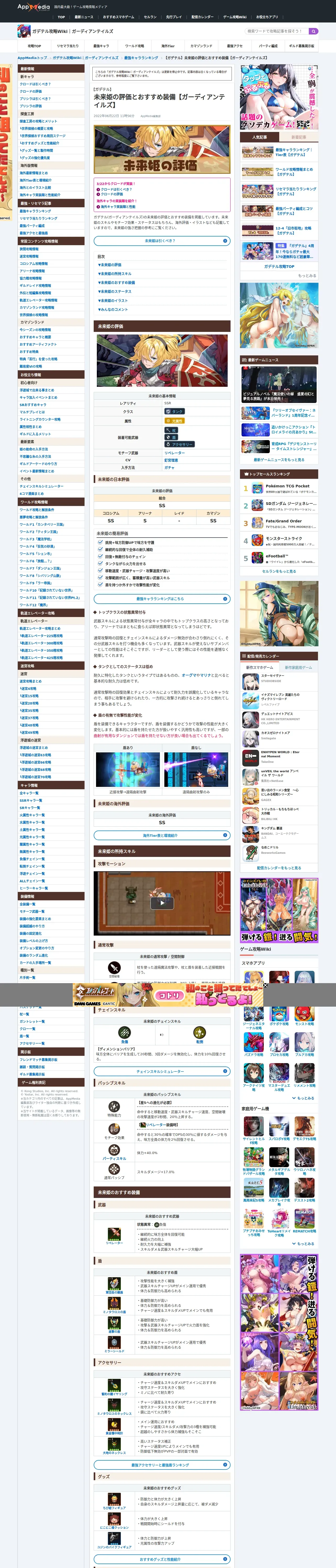The image size is (336, 1568).
Task: Select the 海外Tier wiki menu
Action: [168, 46]
